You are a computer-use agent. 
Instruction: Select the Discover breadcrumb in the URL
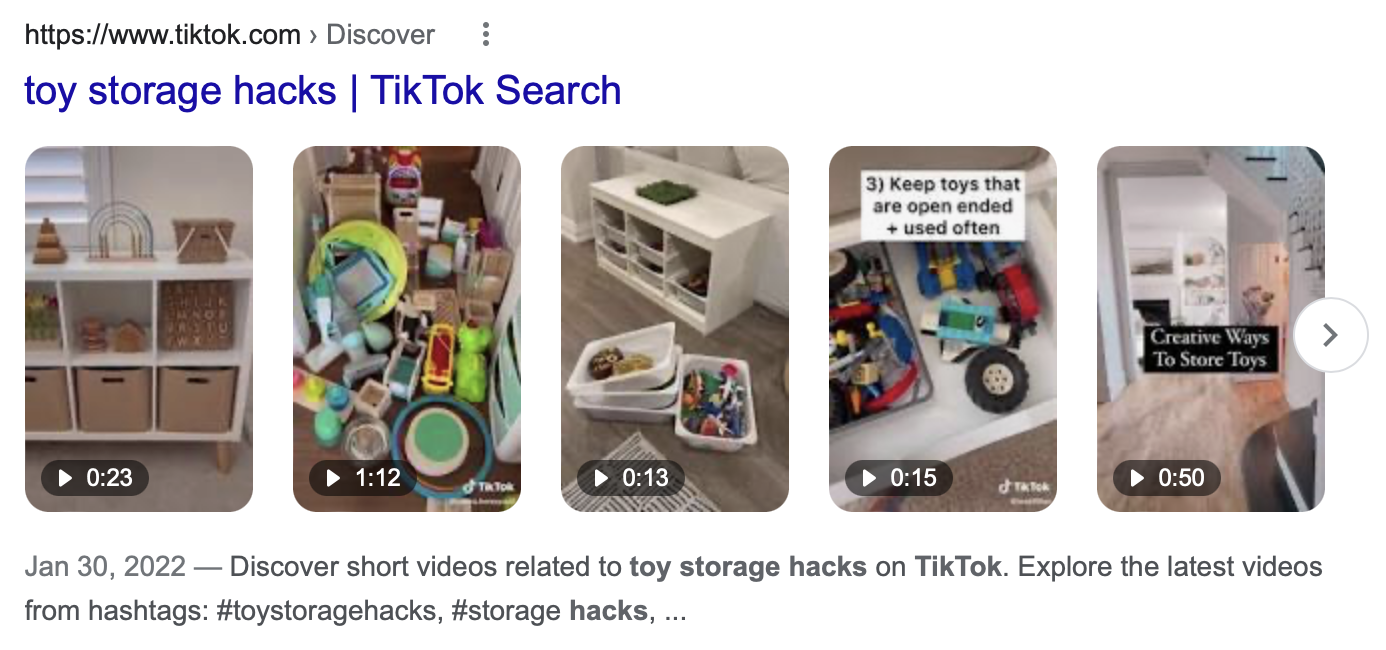[381, 35]
